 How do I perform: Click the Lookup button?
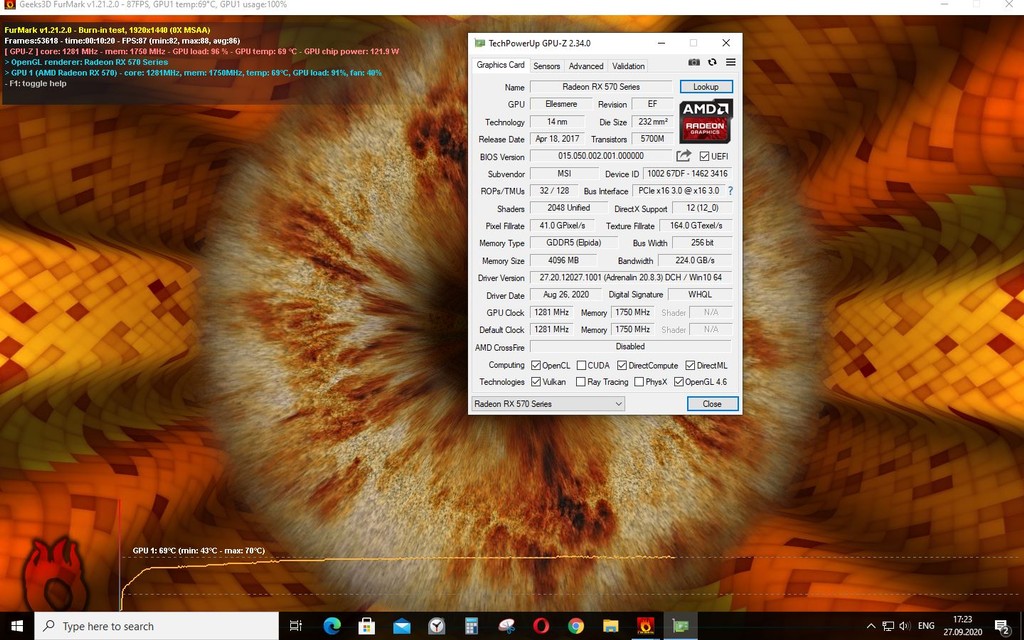[x=706, y=86]
